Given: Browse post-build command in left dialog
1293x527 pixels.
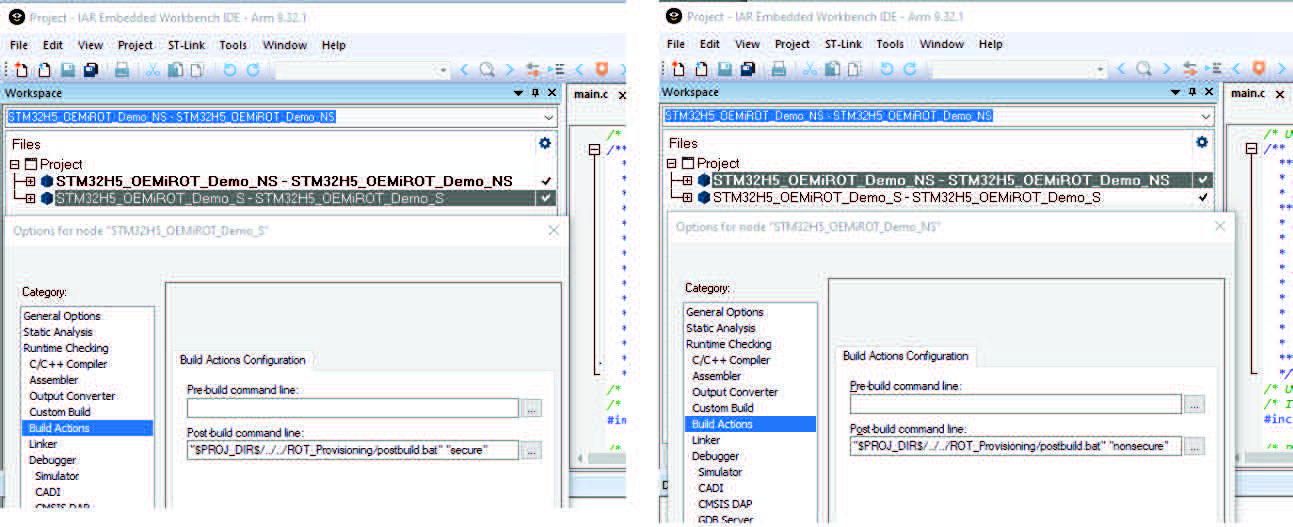Looking at the screenshot, I should 531,450.
